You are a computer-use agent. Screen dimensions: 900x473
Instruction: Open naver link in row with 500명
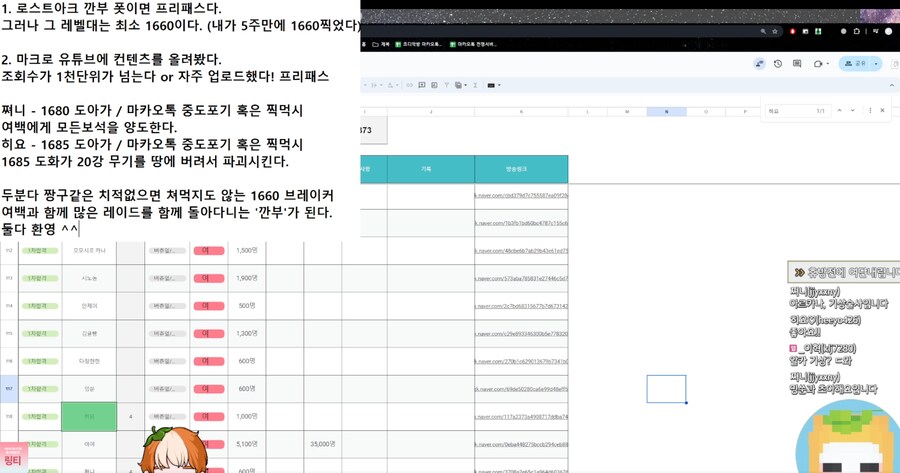pos(521,306)
